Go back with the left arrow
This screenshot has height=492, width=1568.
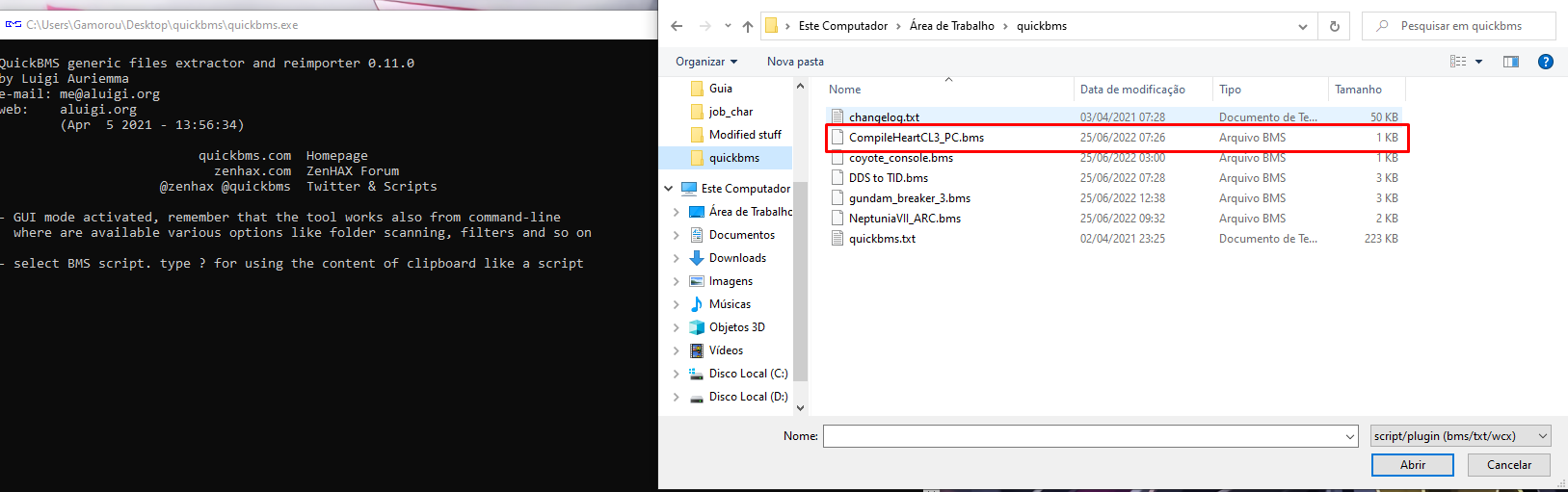click(x=677, y=26)
